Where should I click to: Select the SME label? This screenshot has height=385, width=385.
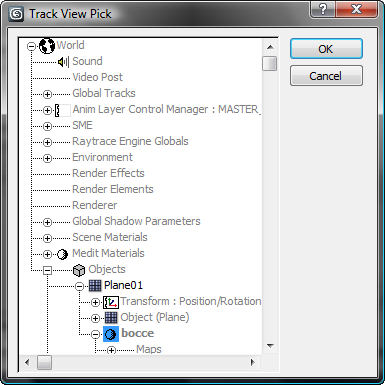click(82, 125)
